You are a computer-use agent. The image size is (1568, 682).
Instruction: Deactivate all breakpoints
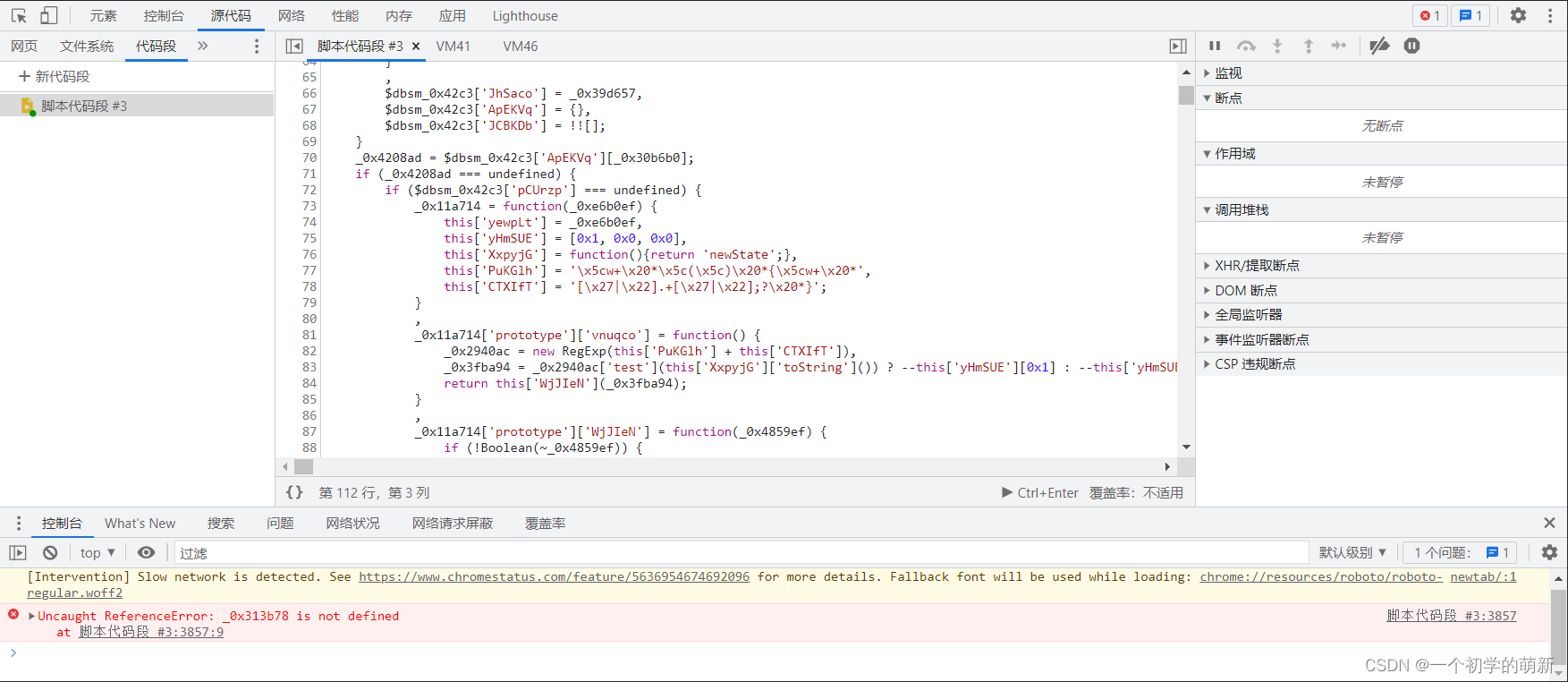pyautogui.click(x=1380, y=46)
